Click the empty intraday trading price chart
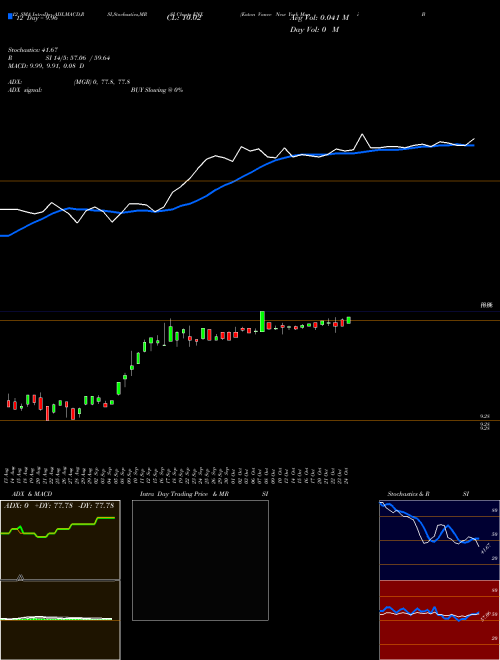Image resolution: width=500 pixels, height=660 pixels. pos(200,560)
